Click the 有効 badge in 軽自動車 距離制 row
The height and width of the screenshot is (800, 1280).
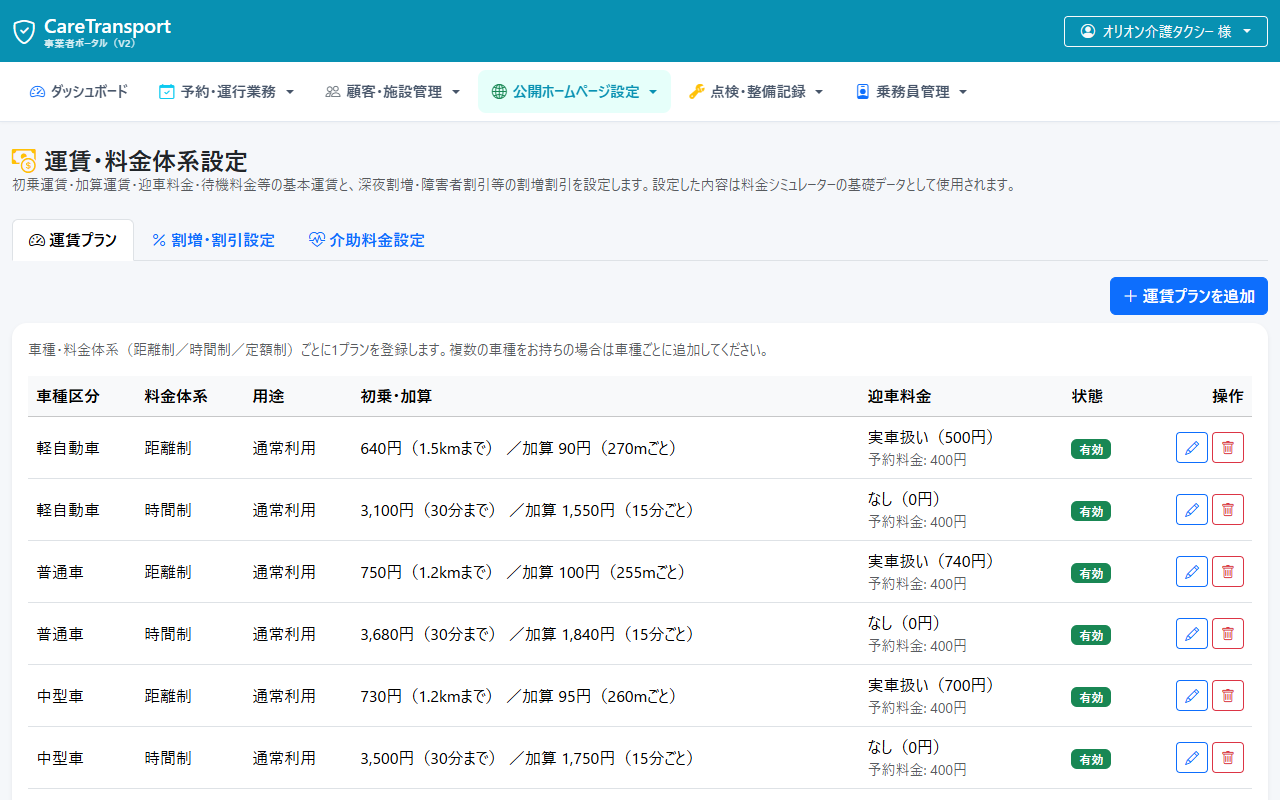[1091, 449]
